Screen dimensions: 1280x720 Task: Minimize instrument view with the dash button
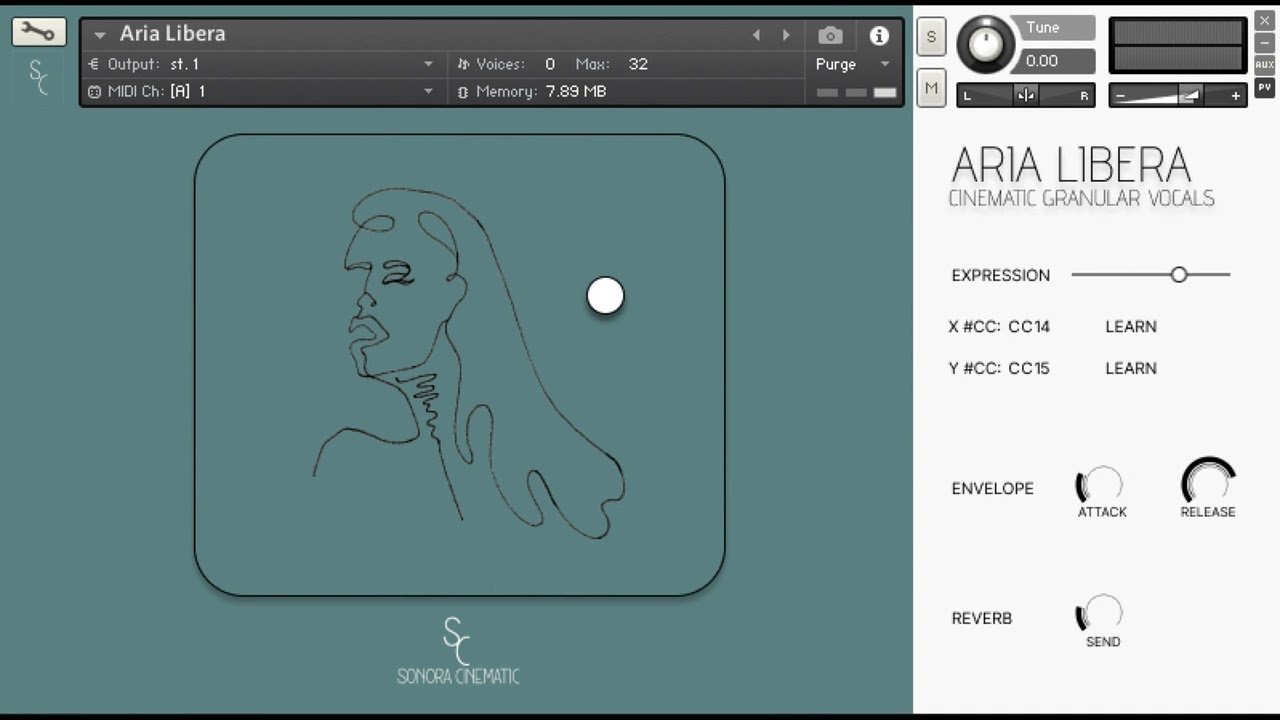pyautogui.click(x=1265, y=42)
